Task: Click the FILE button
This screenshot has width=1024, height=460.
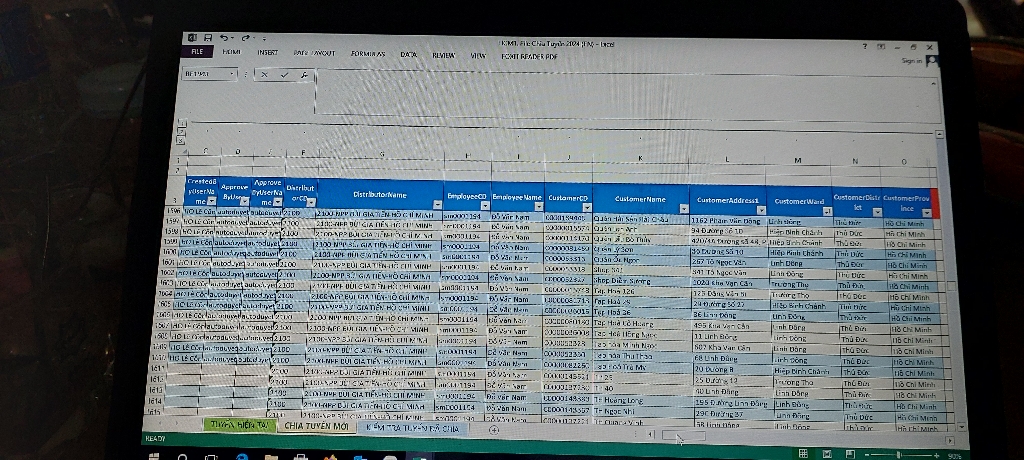Action: click(x=198, y=50)
